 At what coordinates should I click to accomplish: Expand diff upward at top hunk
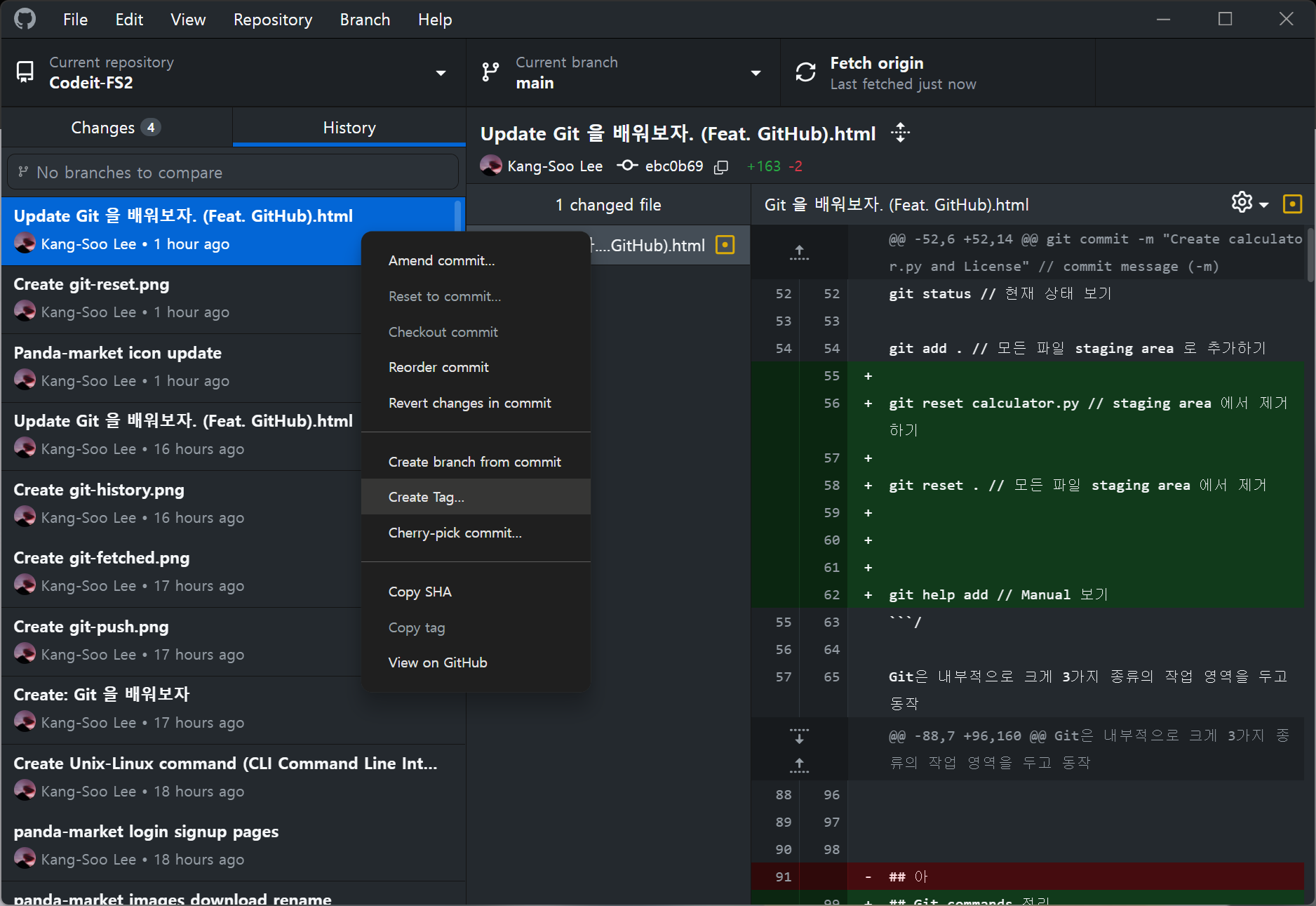click(799, 253)
